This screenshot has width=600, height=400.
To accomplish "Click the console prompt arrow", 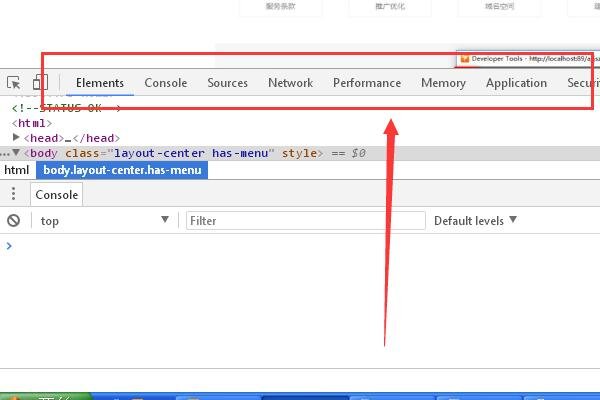I will pos(10,246).
